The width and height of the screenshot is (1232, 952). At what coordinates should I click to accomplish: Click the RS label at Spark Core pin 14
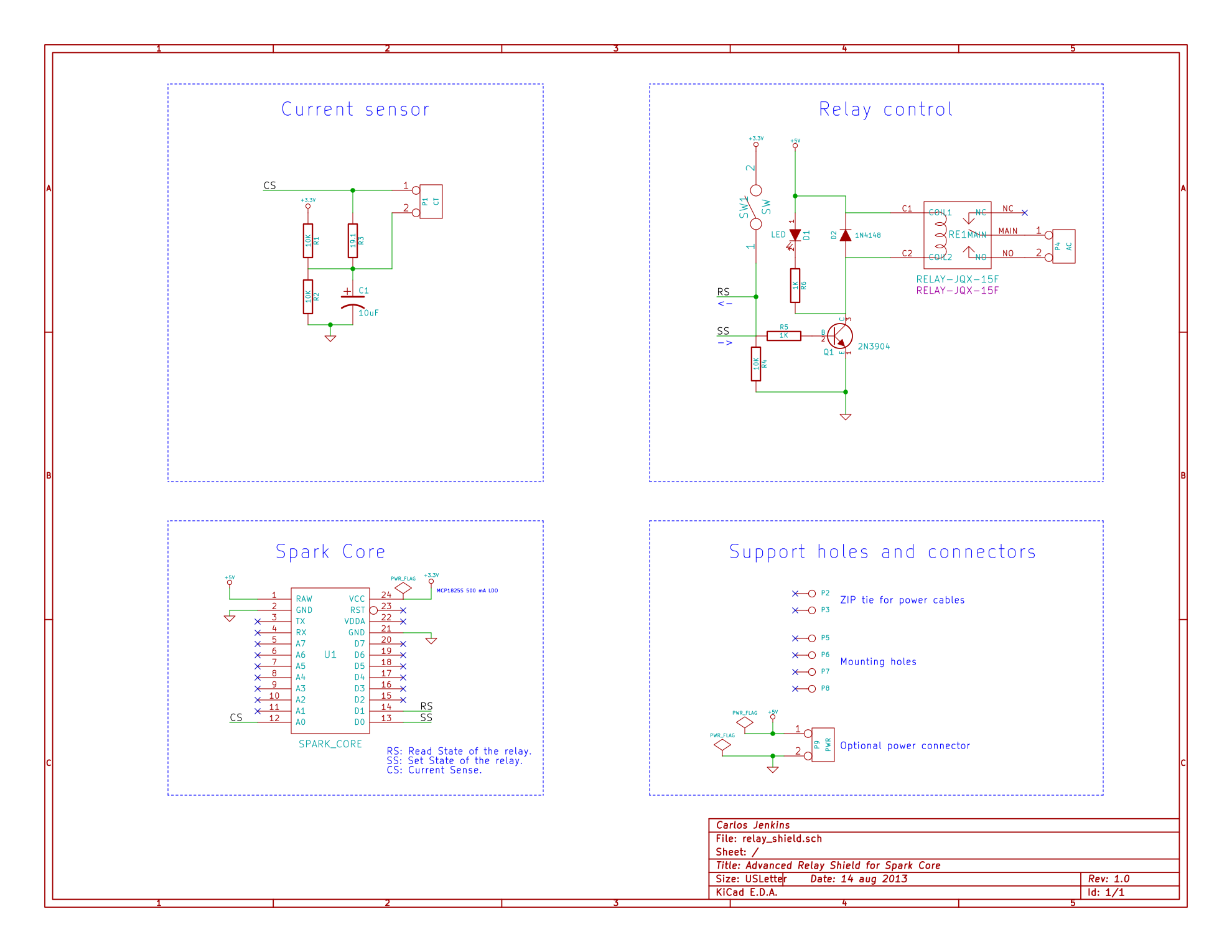pos(426,706)
